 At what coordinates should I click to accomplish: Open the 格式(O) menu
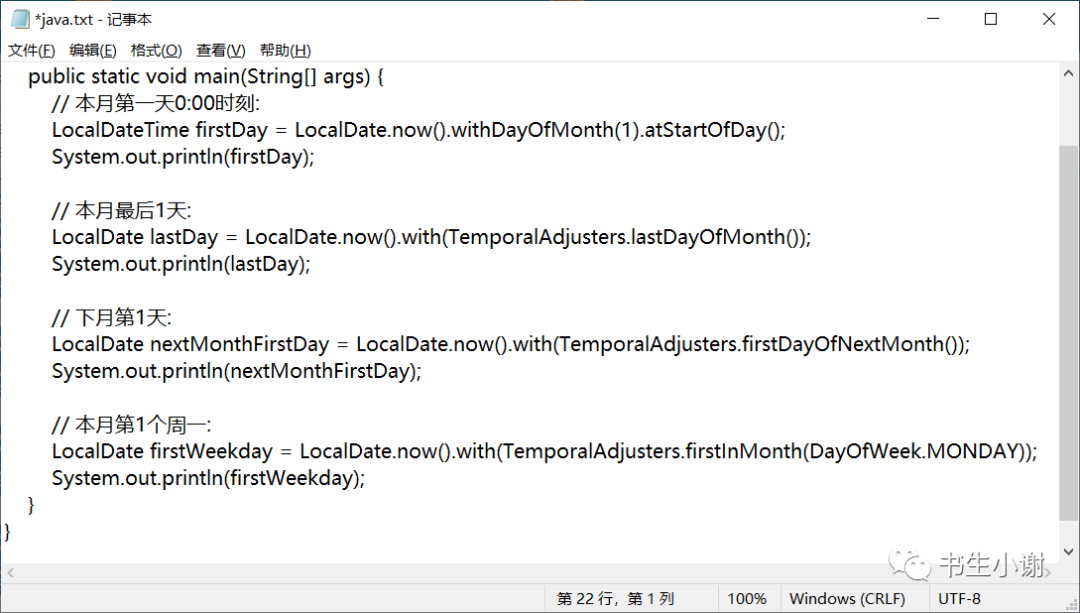pyautogui.click(x=154, y=49)
